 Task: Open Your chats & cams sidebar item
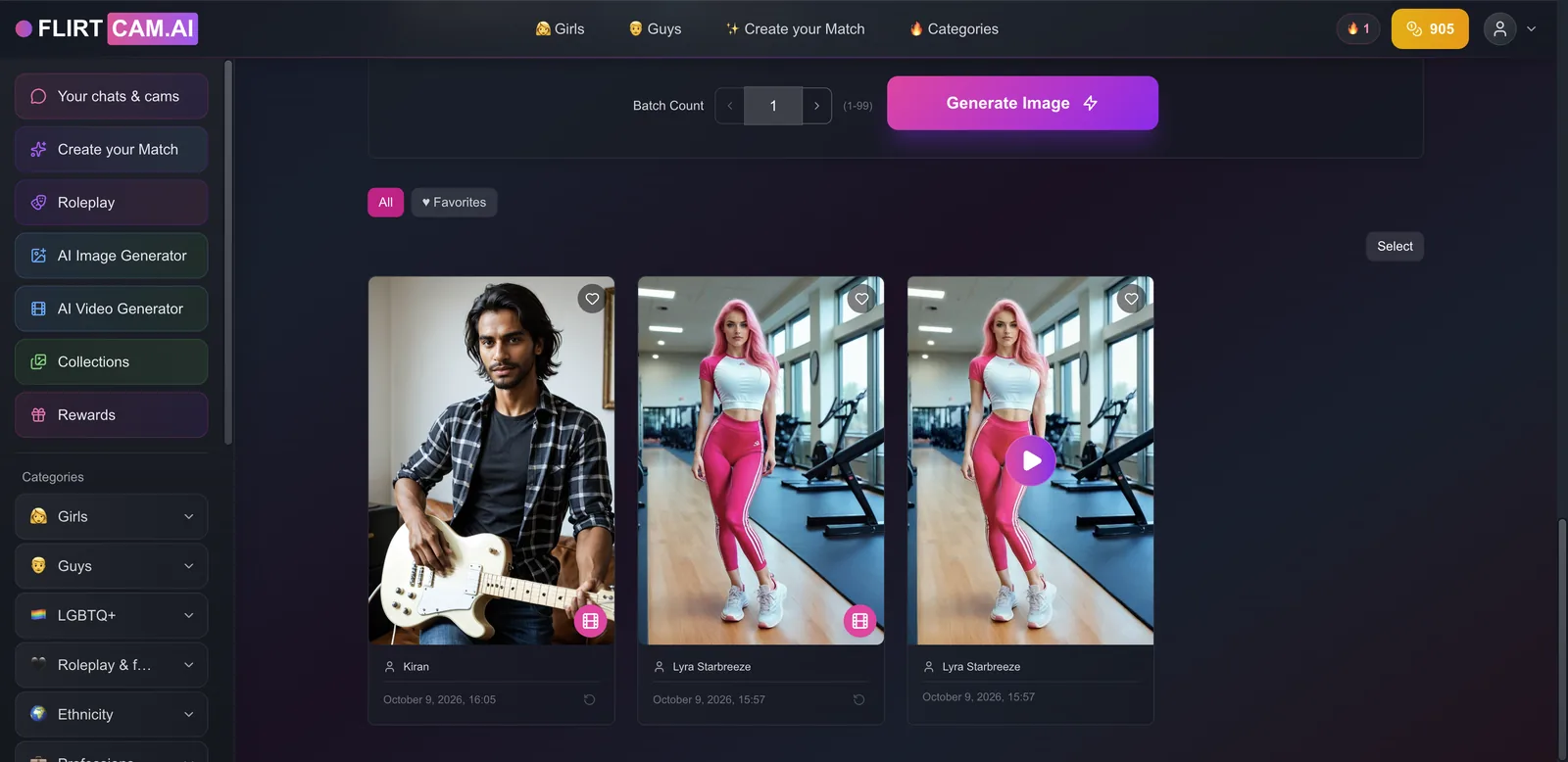[111, 96]
